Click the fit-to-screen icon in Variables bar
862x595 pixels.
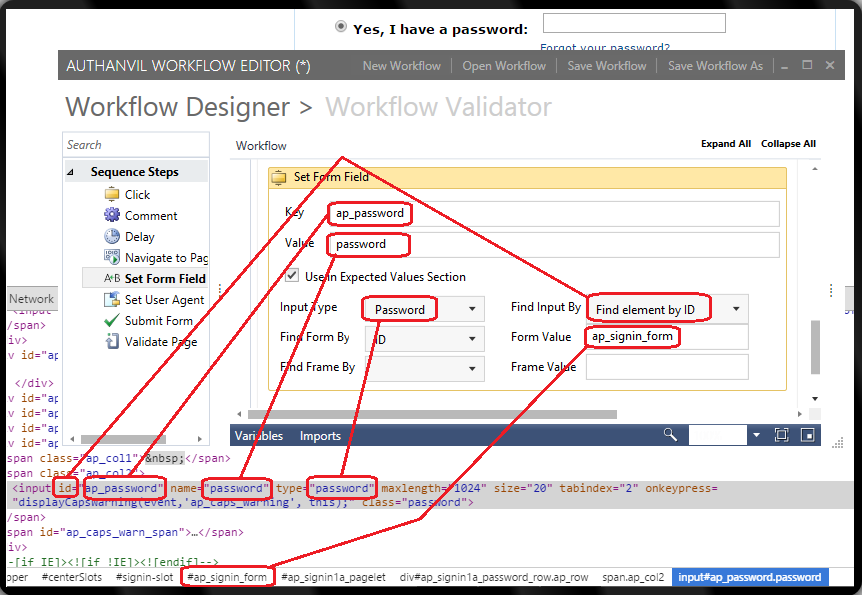click(781, 435)
